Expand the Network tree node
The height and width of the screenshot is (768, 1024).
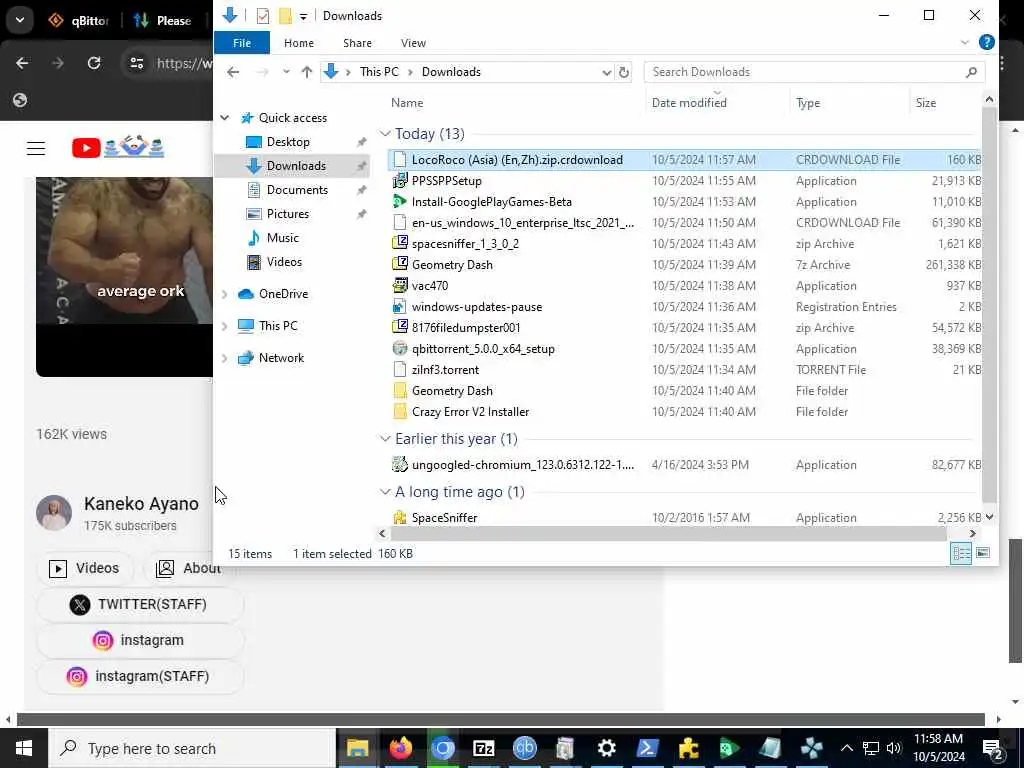225,358
